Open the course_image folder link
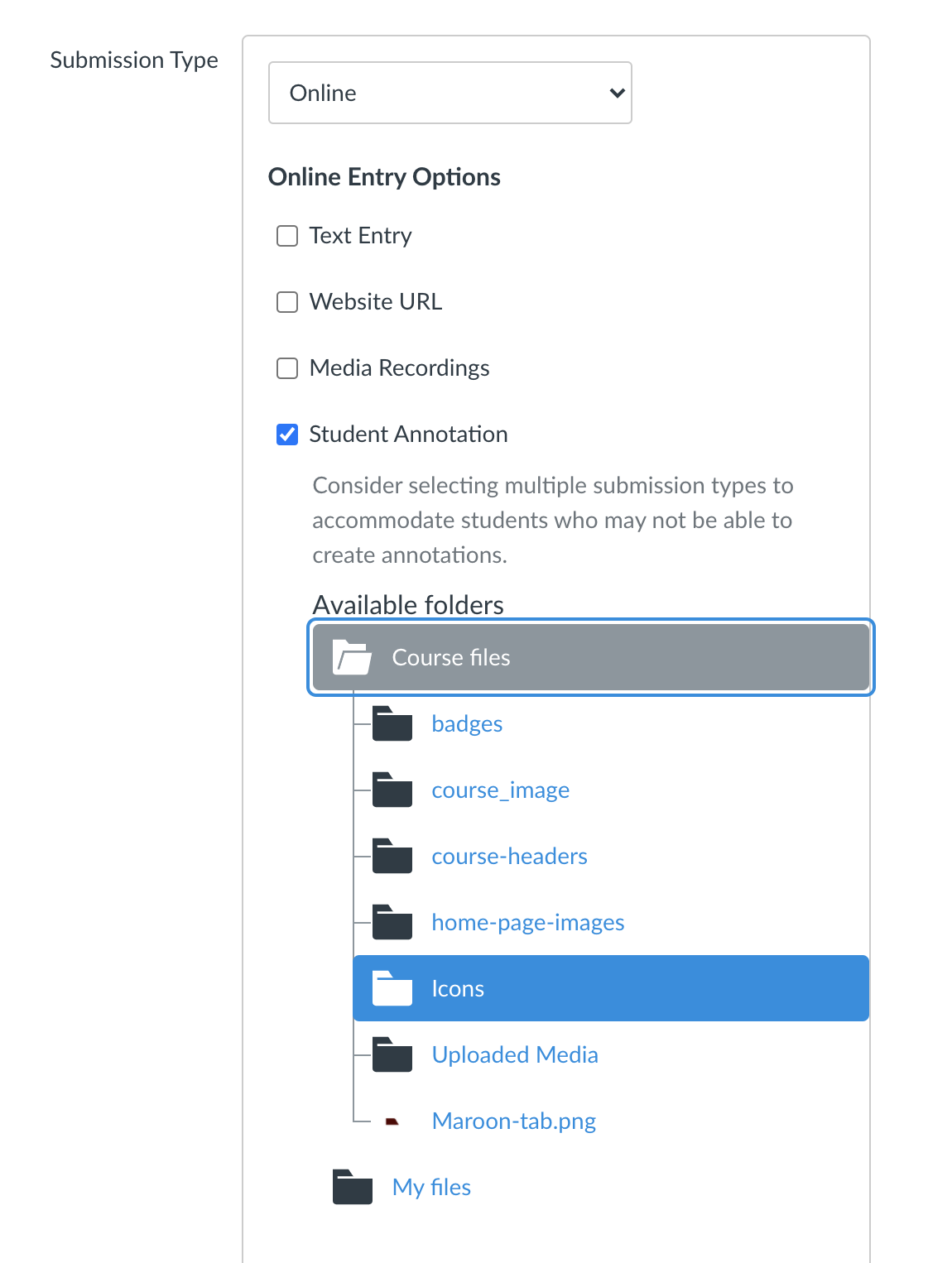Image resolution: width=952 pixels, height=1263 pixels. coord(501,790)
